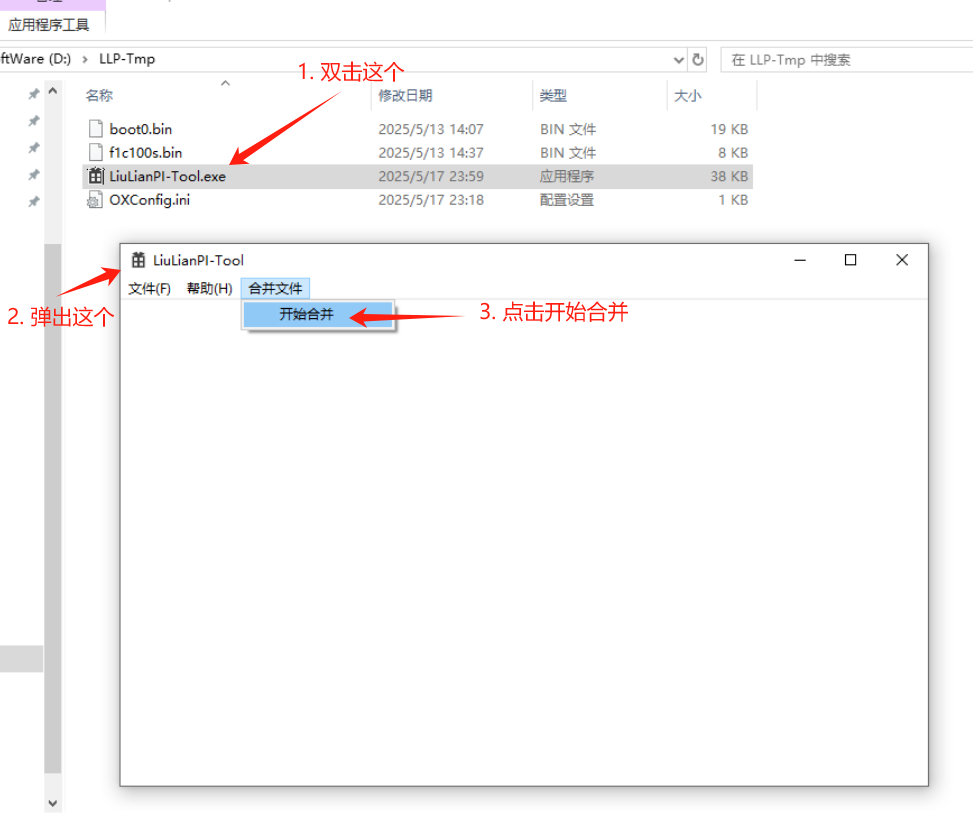Select the boot0.bin file icon

point(96,129)
